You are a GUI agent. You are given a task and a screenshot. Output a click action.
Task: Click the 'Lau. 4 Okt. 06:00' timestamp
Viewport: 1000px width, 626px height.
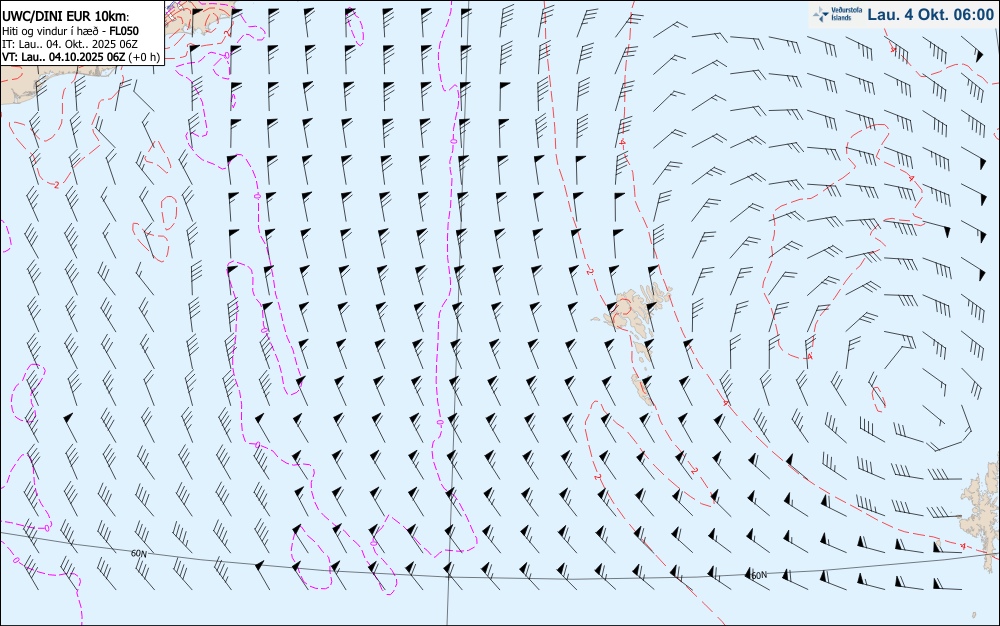930,15
